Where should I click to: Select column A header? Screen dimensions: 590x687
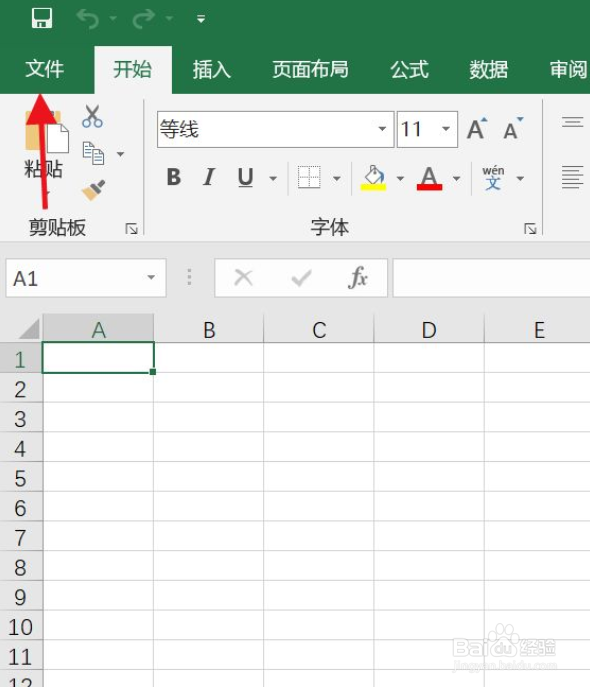click(x=99, y=329)
